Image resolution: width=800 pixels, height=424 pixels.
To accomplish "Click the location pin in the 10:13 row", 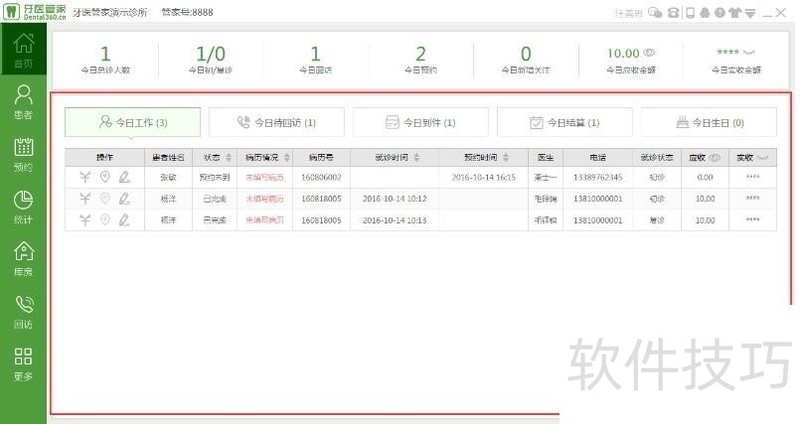I will click(x=105, y=220).
